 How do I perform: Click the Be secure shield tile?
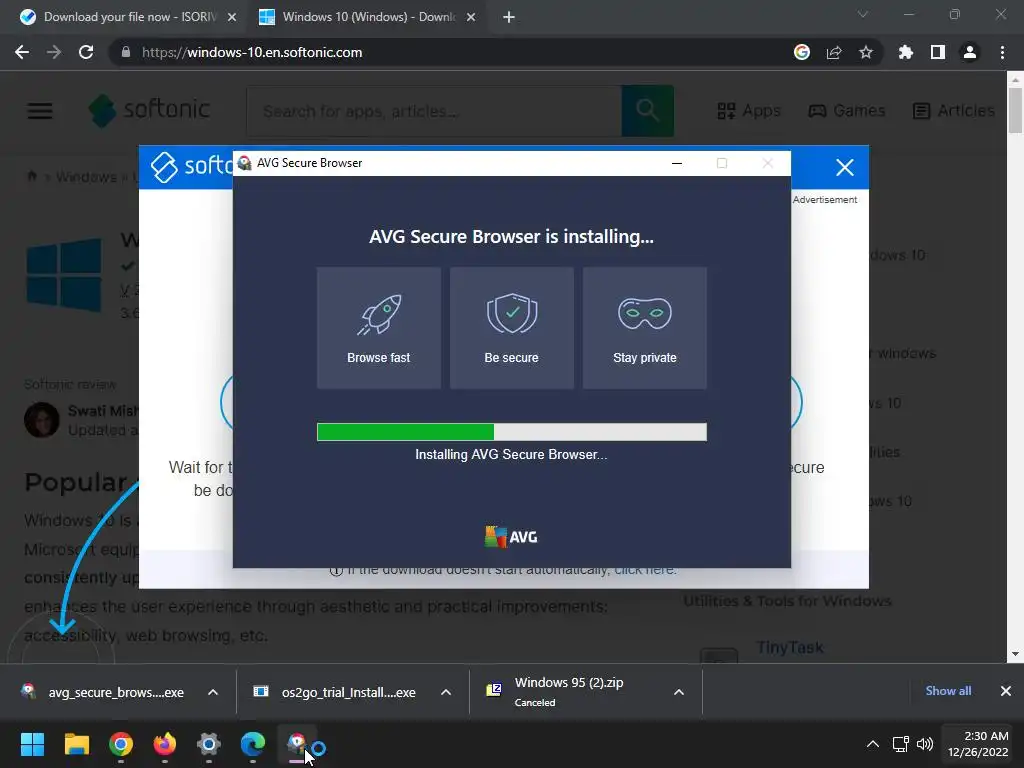coord(511,328)
